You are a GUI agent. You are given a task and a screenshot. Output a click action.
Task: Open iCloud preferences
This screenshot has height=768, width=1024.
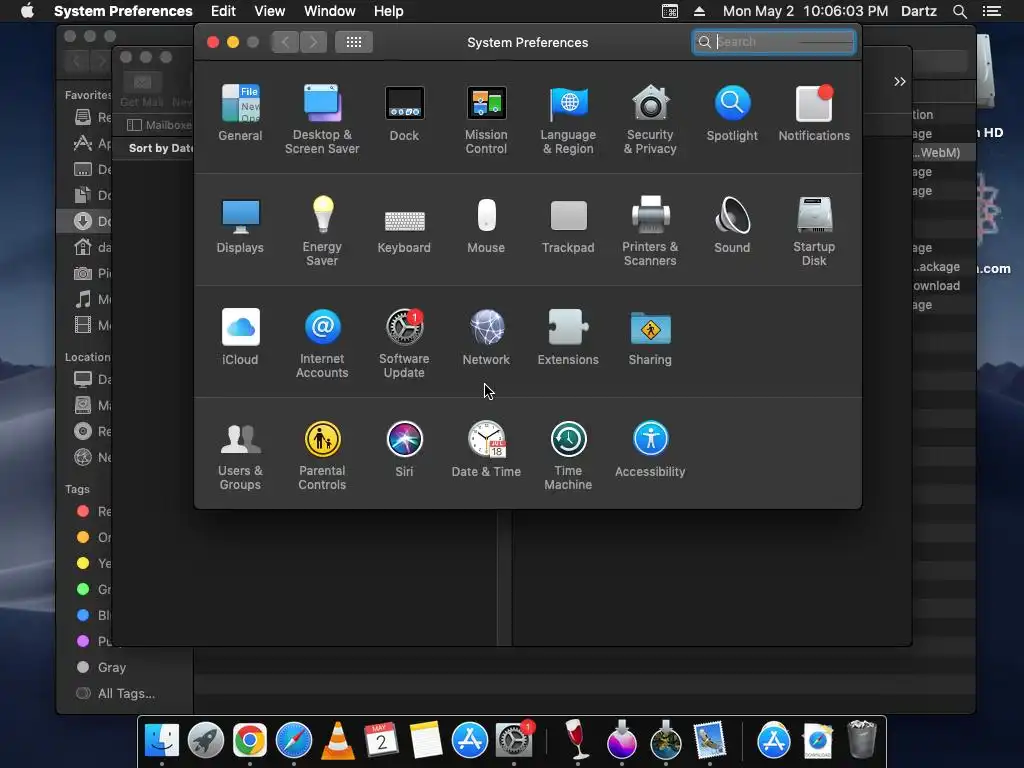pos(240,337)
